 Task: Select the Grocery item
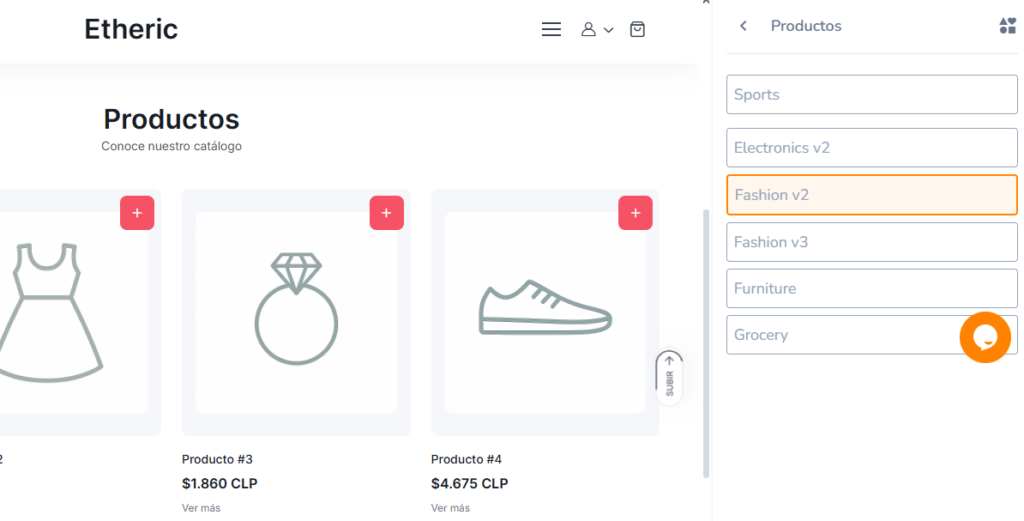840,335
